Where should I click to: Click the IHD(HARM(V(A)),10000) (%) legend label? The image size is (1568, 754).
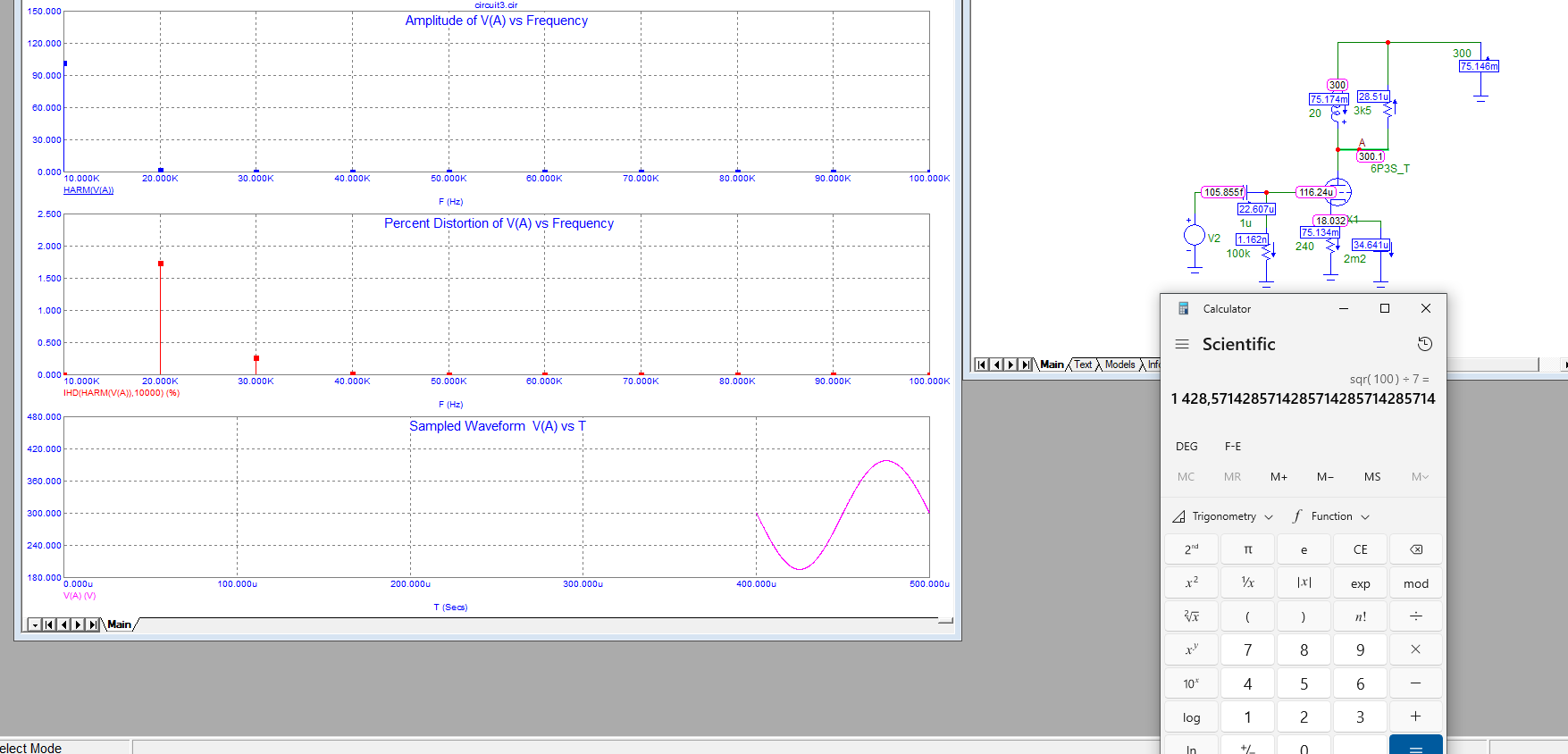122,393
